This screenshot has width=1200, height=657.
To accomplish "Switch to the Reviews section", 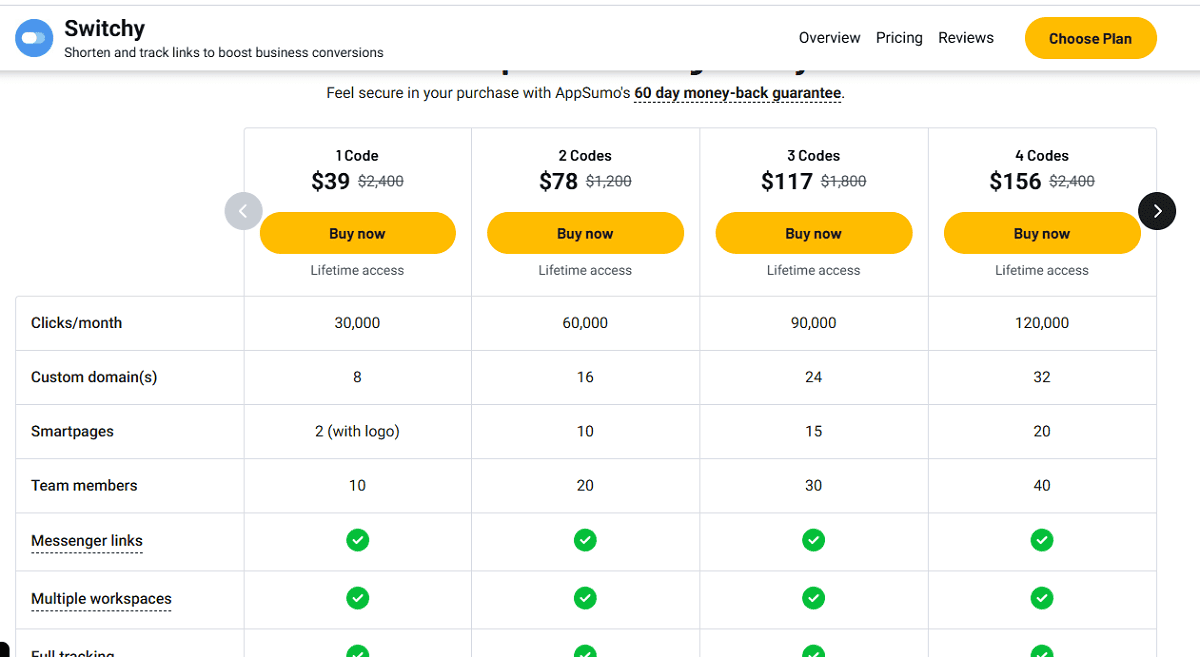I will point(966,37).
